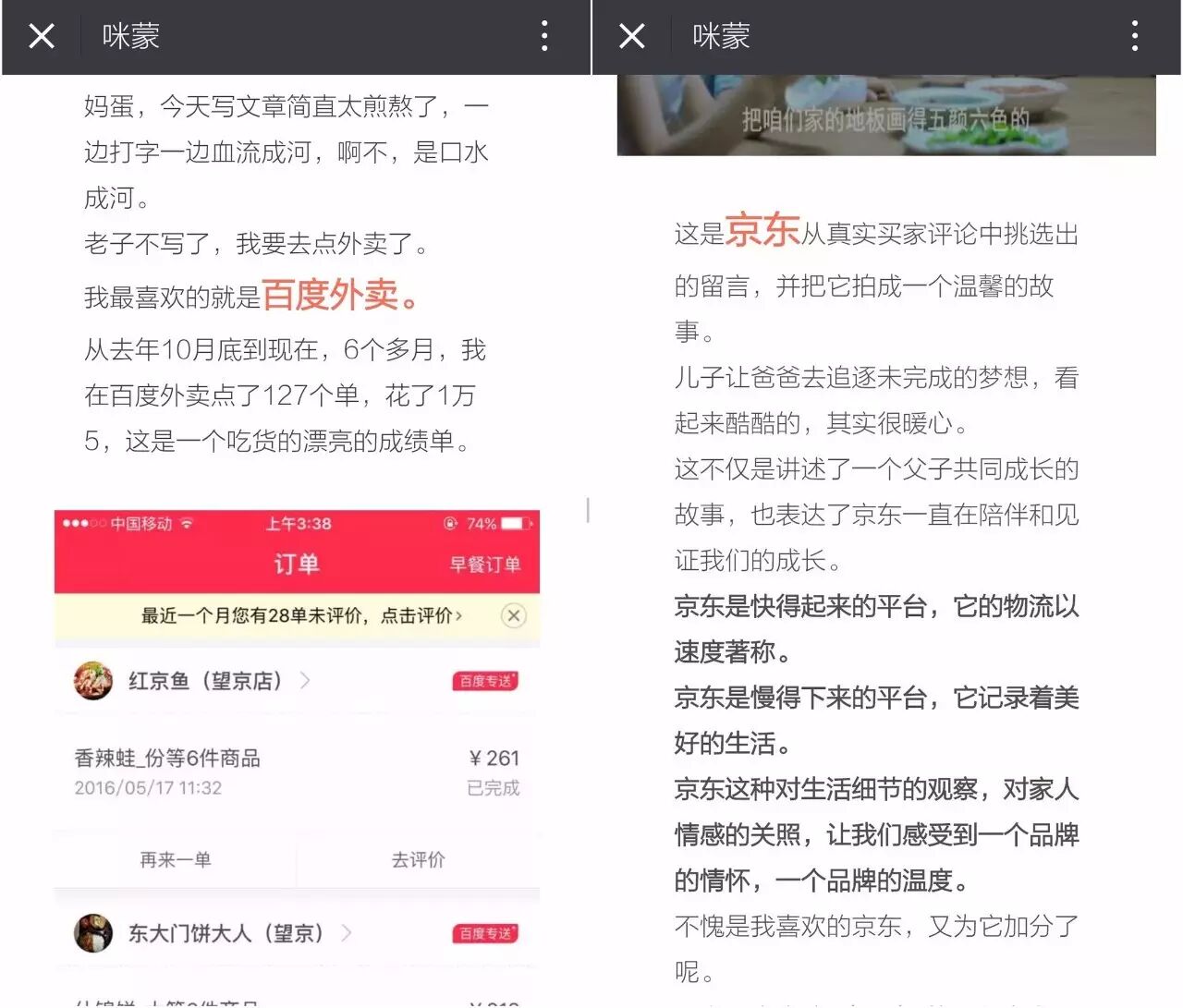Dismiss the unrated orders banner with the circled X
The image size is (1183, 1008).
(514, 616)
